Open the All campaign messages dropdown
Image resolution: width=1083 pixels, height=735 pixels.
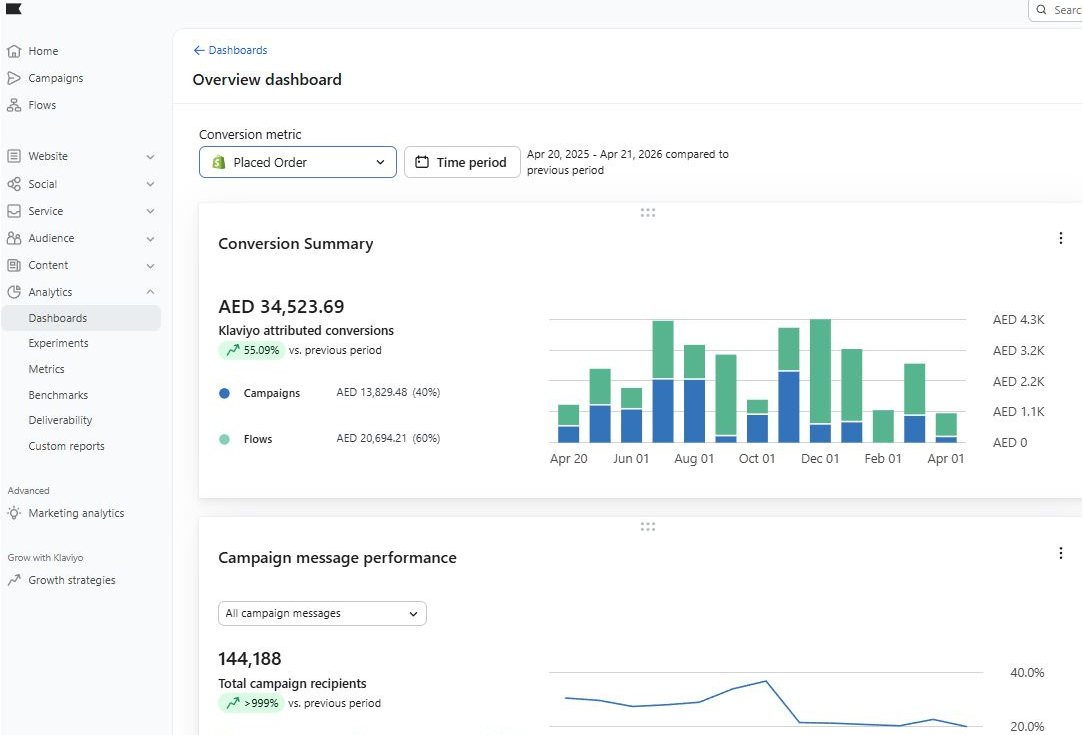pyautogui.click(x=322, y=613)
